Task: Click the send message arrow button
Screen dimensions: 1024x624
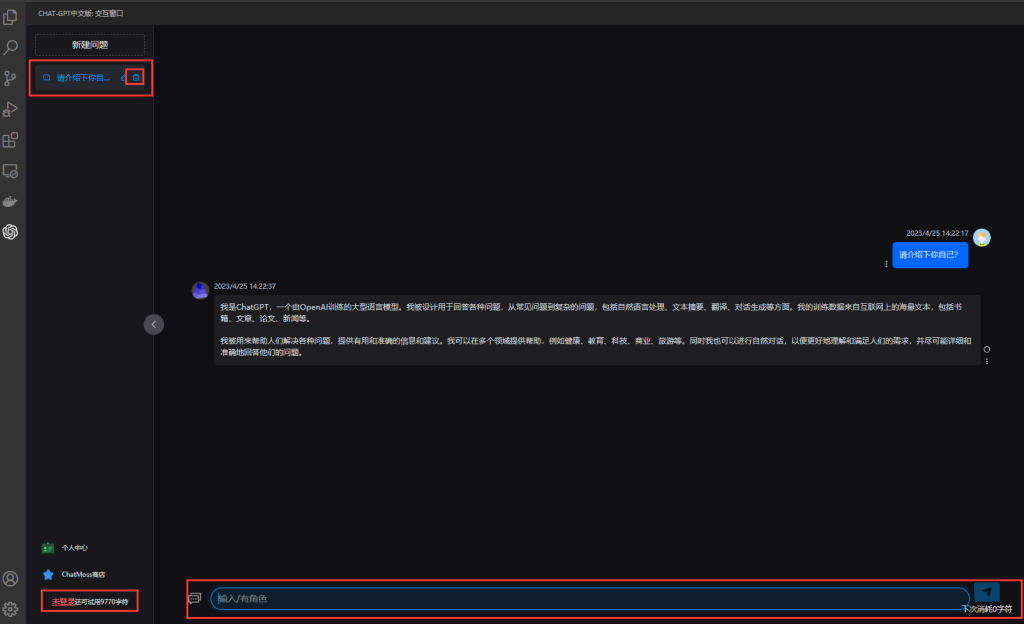Action: tap(986, 592)
